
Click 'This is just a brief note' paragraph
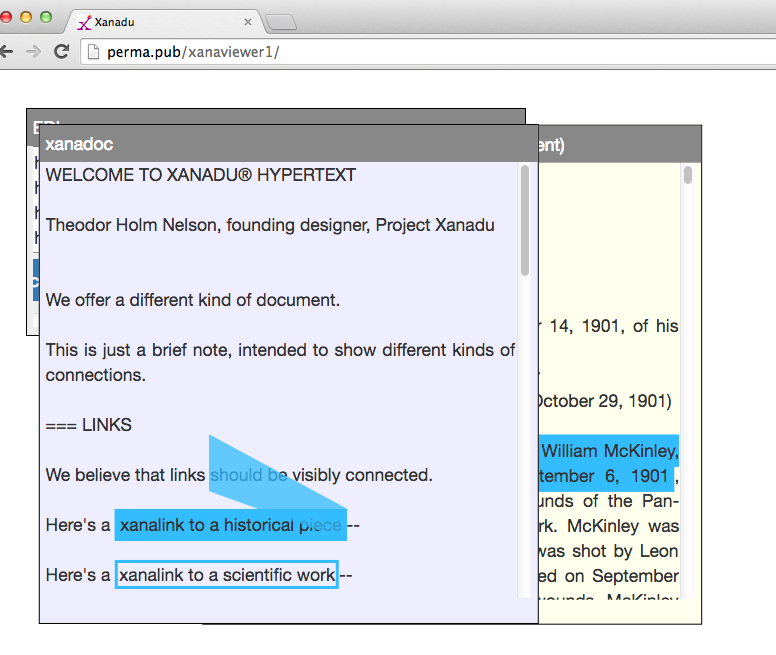[280, 363]
